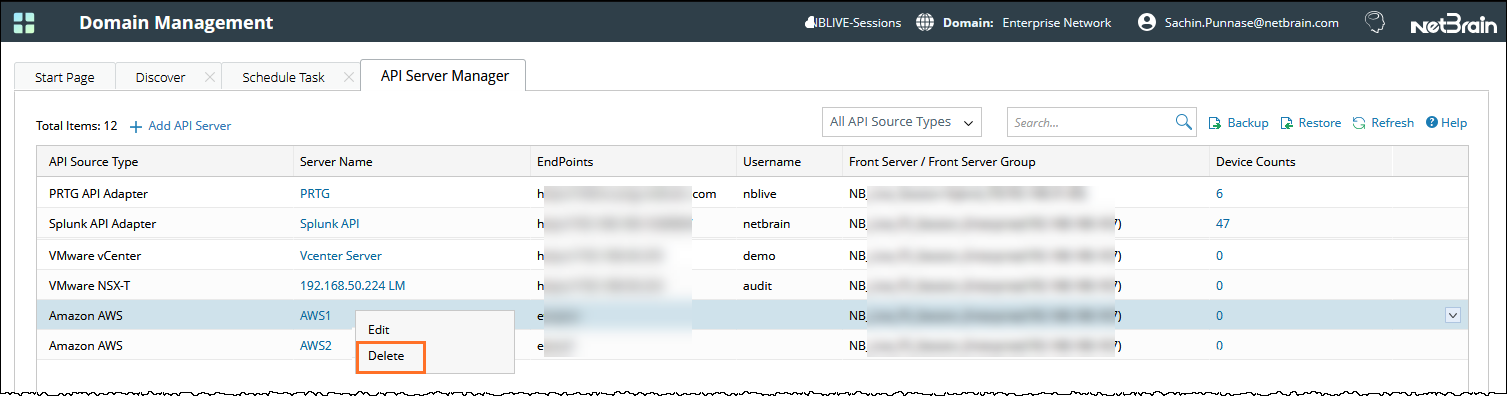Click the Restore icon
Screen dimensions: 1507x399
[1287, 123]
